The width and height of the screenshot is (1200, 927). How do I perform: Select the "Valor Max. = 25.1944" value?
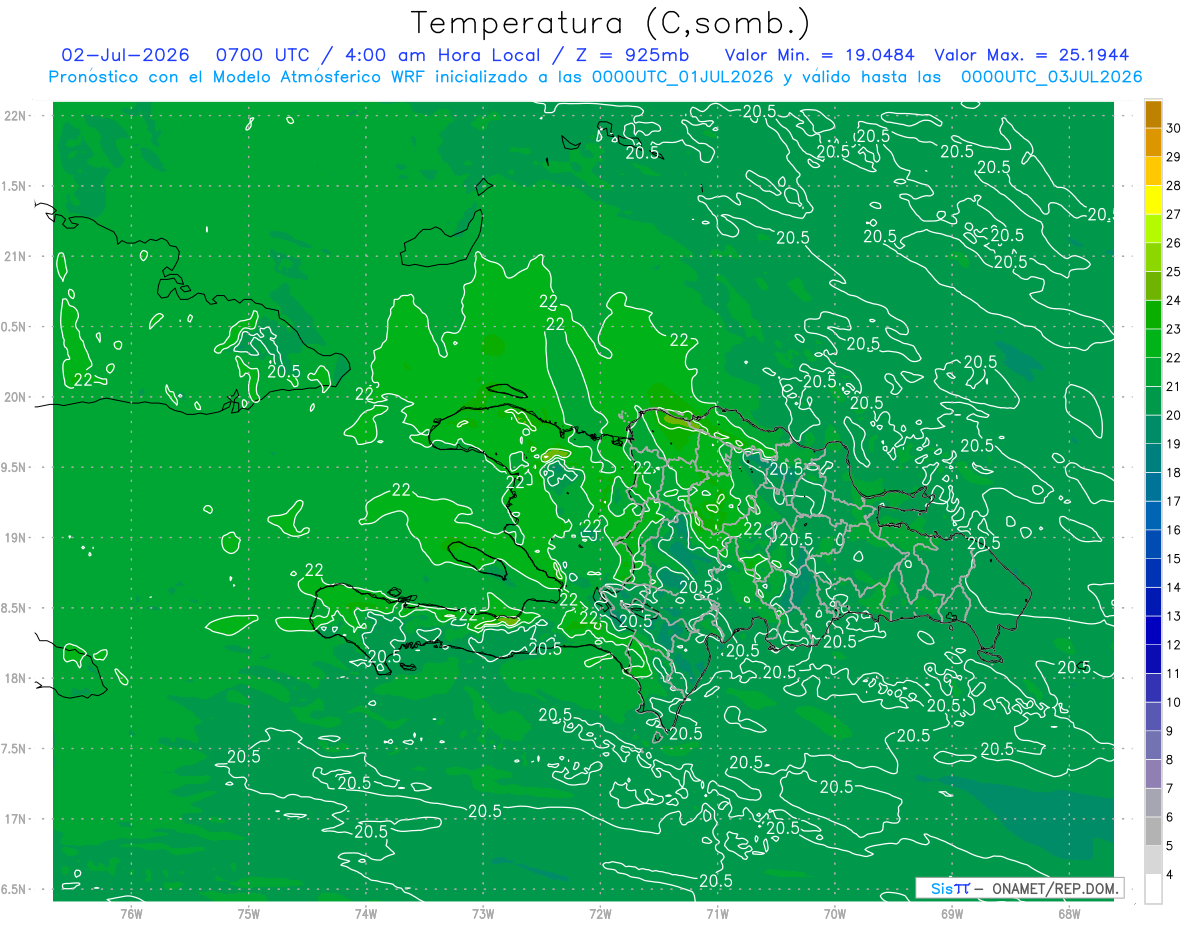1032,55
